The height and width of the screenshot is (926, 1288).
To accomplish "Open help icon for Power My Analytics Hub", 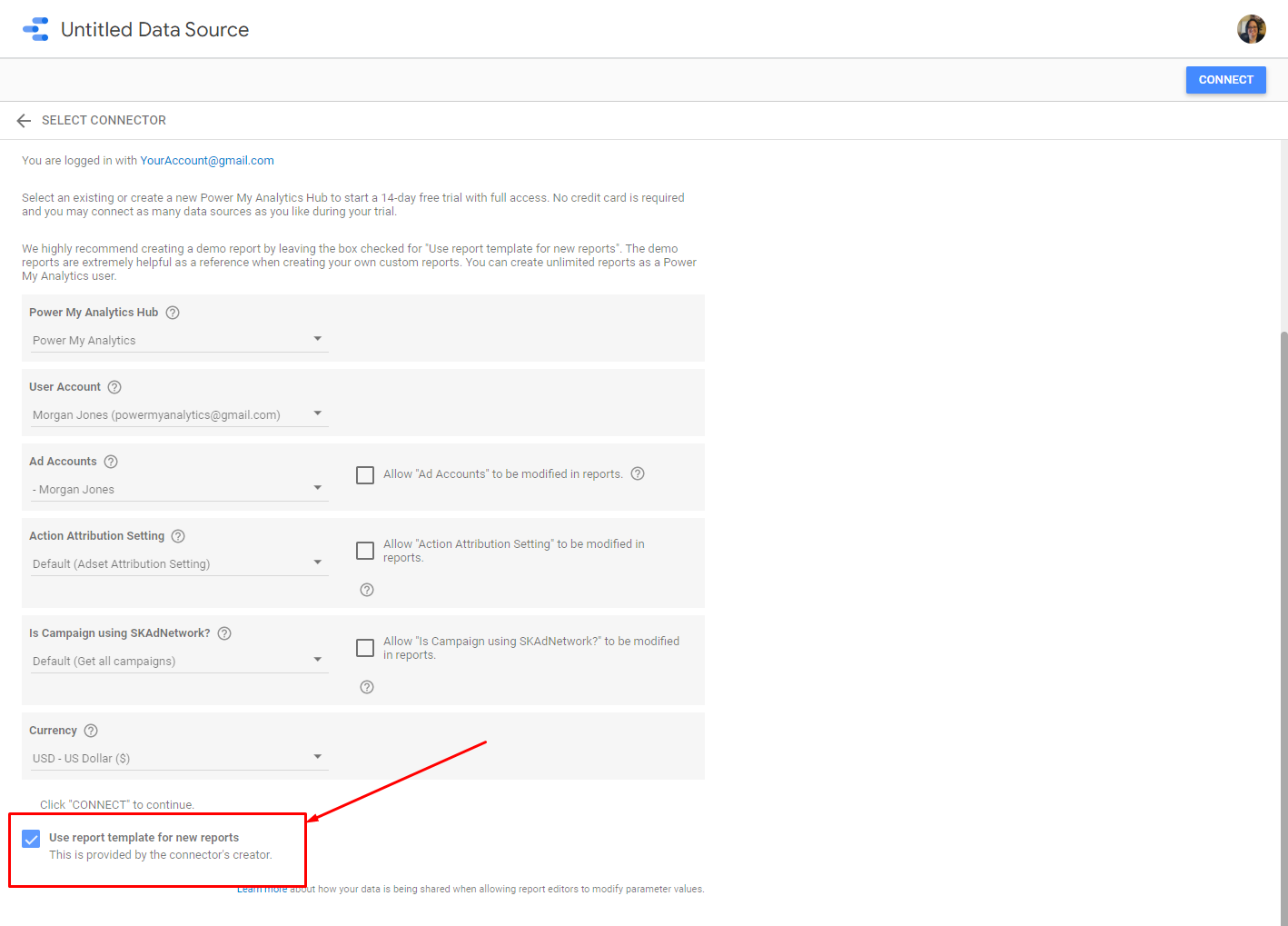I will point(173,313).
